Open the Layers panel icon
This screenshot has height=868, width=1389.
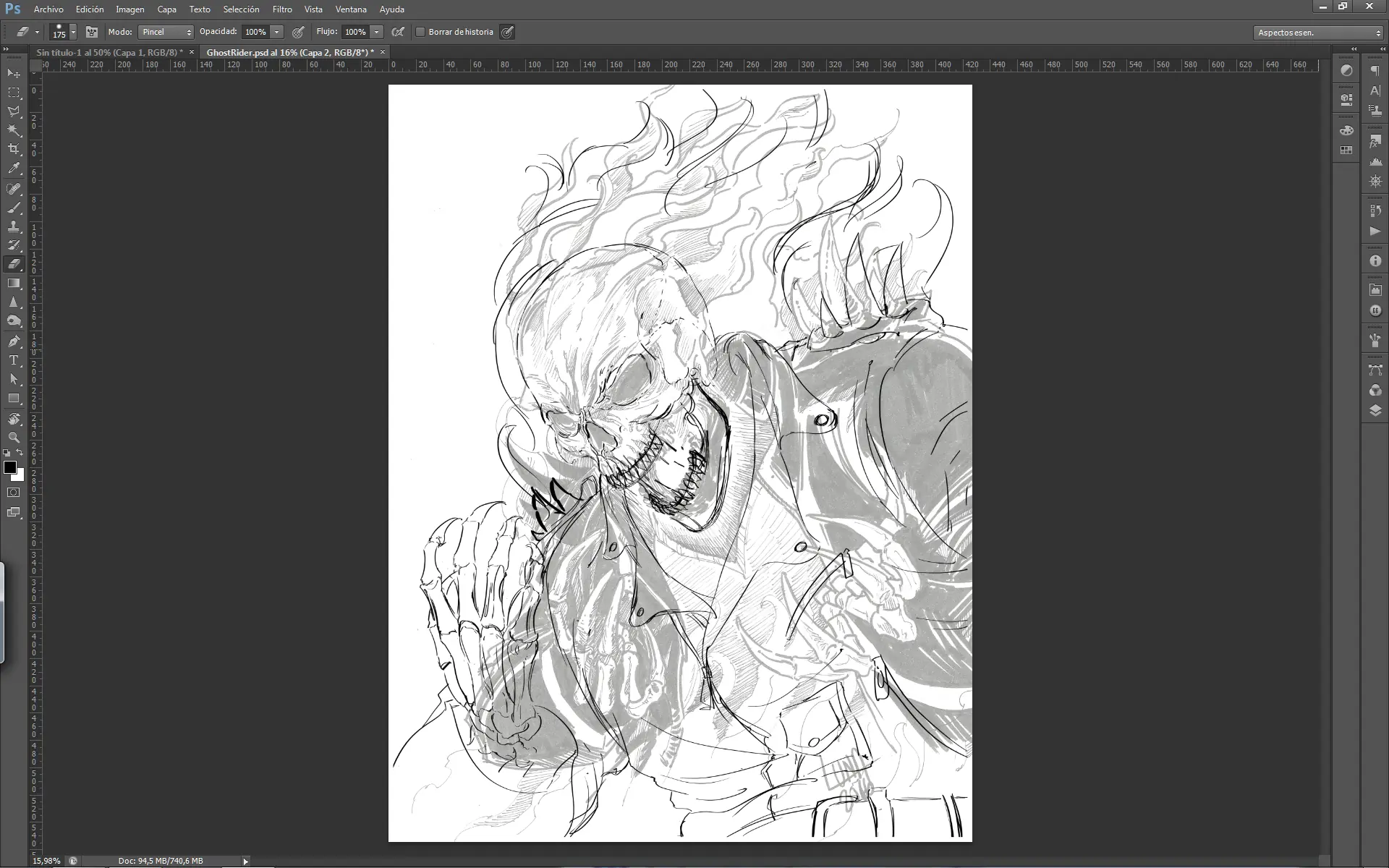point(1375,410)
